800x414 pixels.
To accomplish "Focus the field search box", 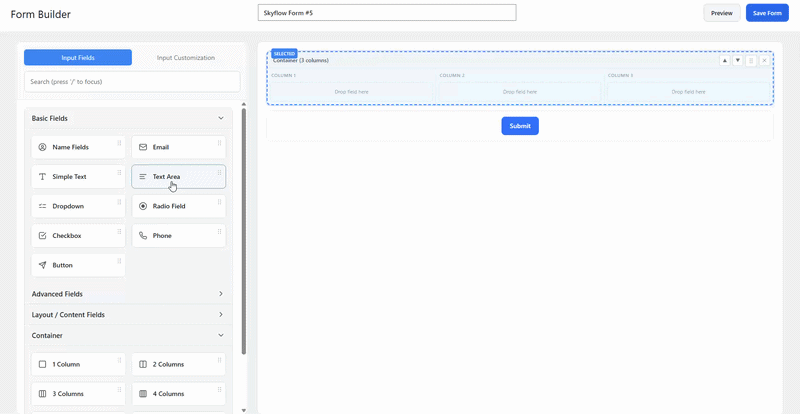I will [x=132, y=82].
